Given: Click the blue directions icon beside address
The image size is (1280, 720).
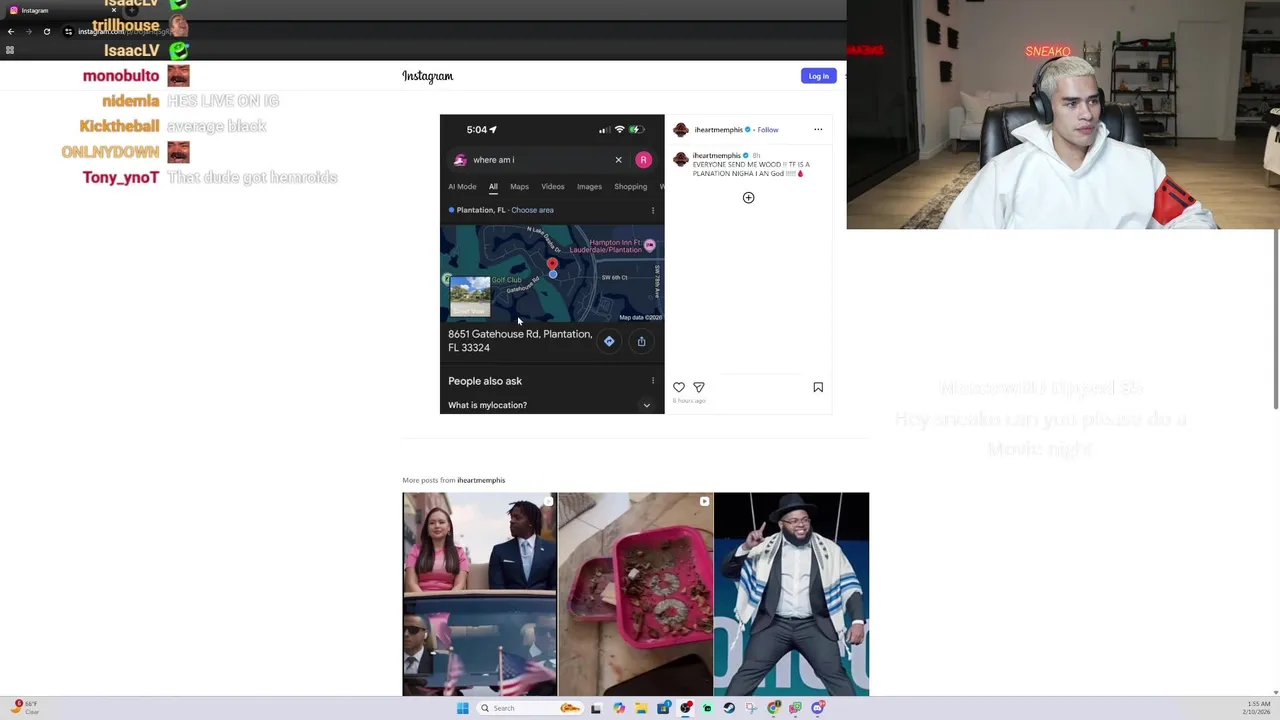Looking at the screenshot, I should click(x=609, y=341).
